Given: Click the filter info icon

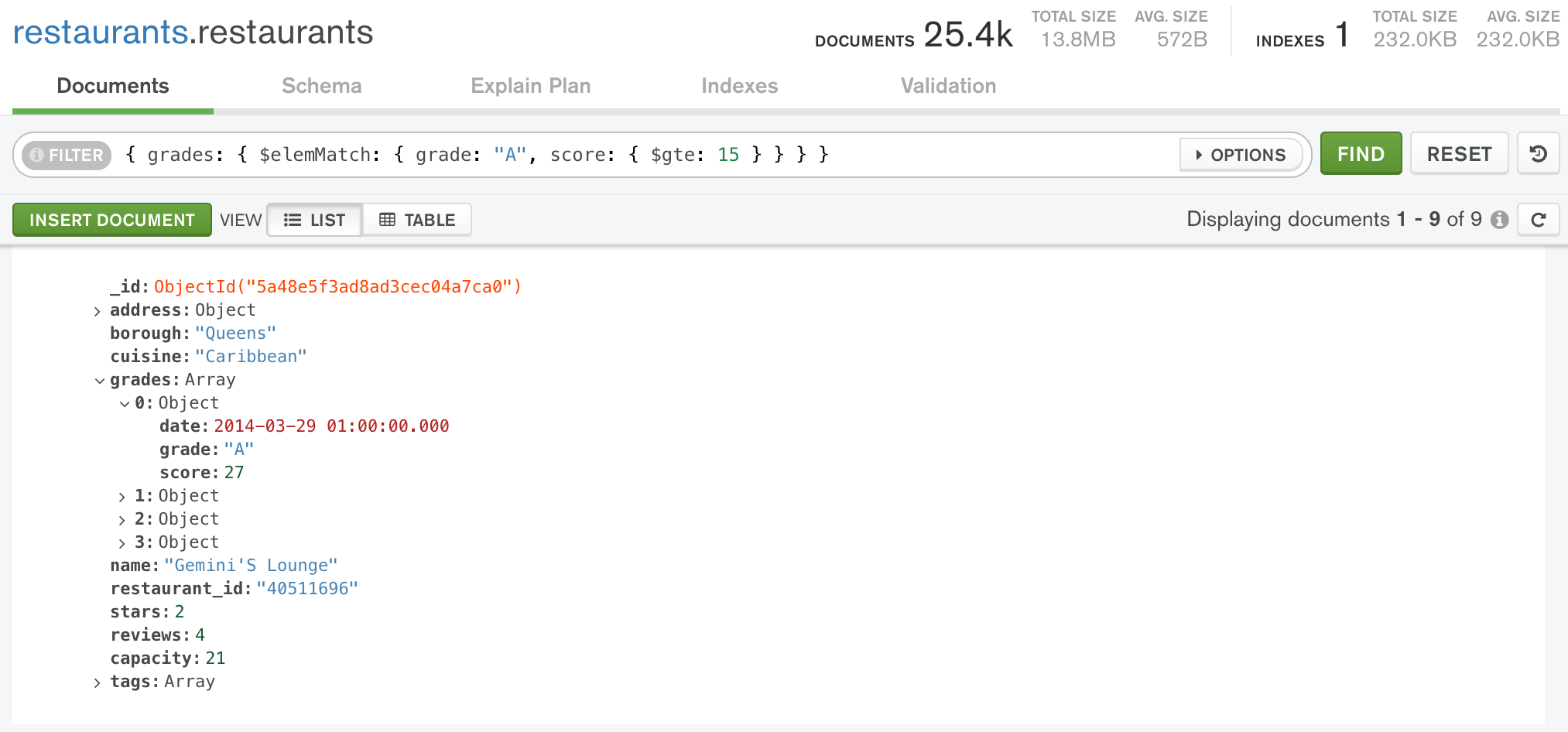Looking at the screenshot, I should [36, 155].
